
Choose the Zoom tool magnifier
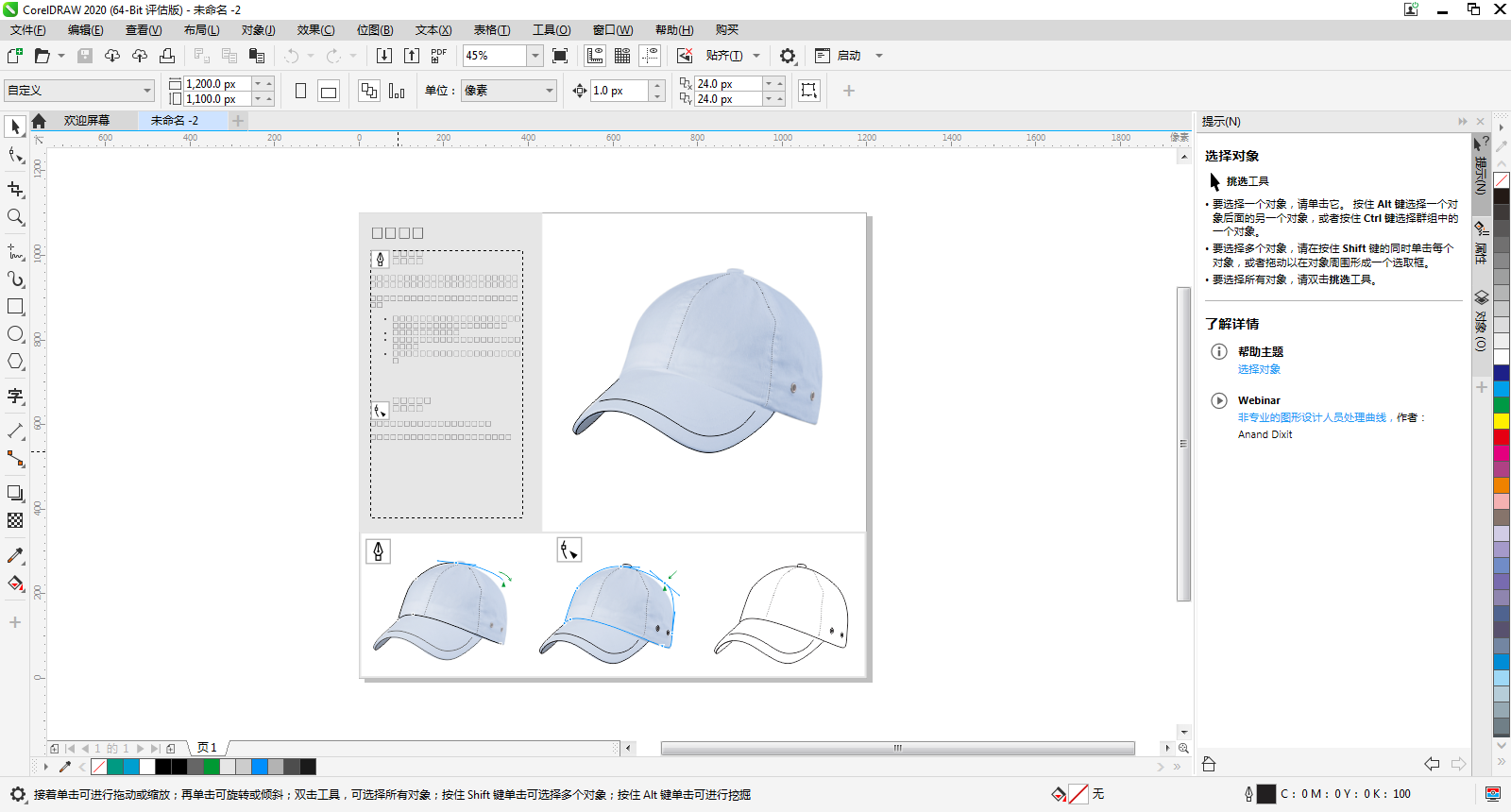point(15,217)
